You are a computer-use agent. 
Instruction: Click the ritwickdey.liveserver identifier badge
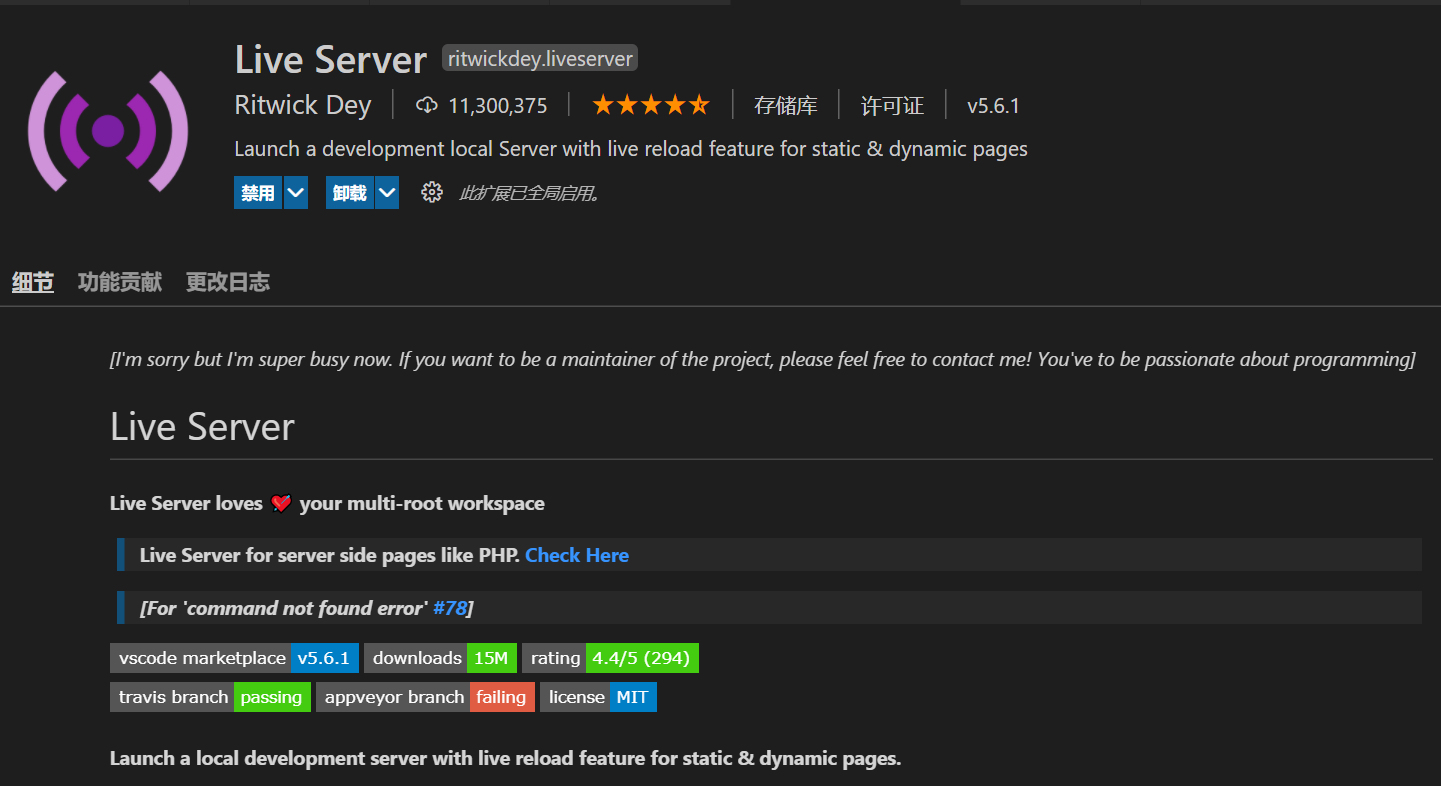click(x=540, y=59)
